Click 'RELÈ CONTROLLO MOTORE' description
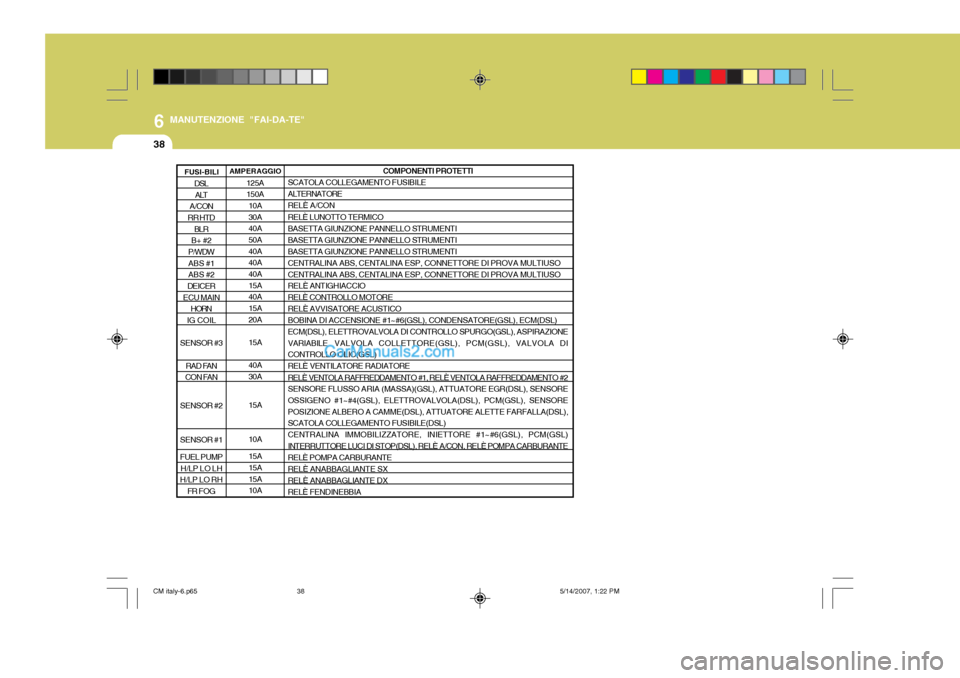Image resolution: width=960 pixels, height=678 pixels. tap(340, 297)
